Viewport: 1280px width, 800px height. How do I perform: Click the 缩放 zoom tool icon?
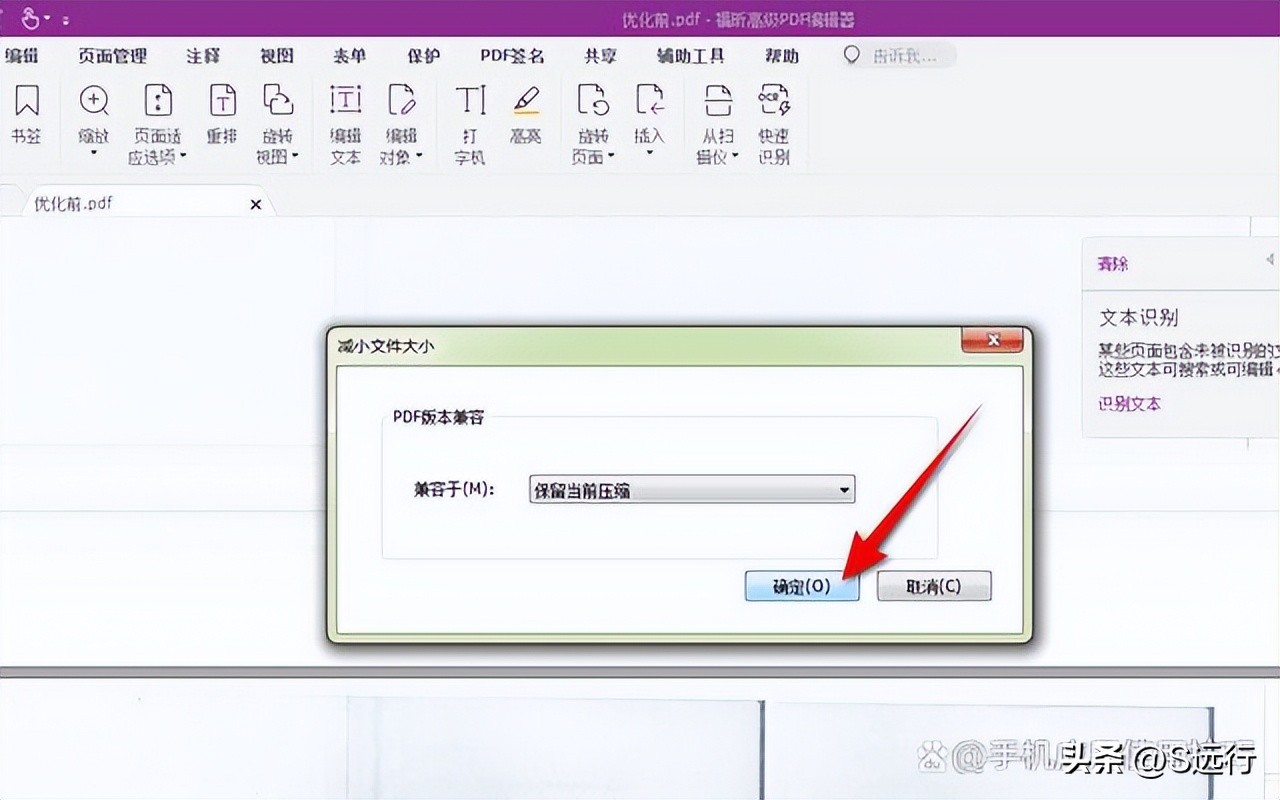click(x=93, y=105)
